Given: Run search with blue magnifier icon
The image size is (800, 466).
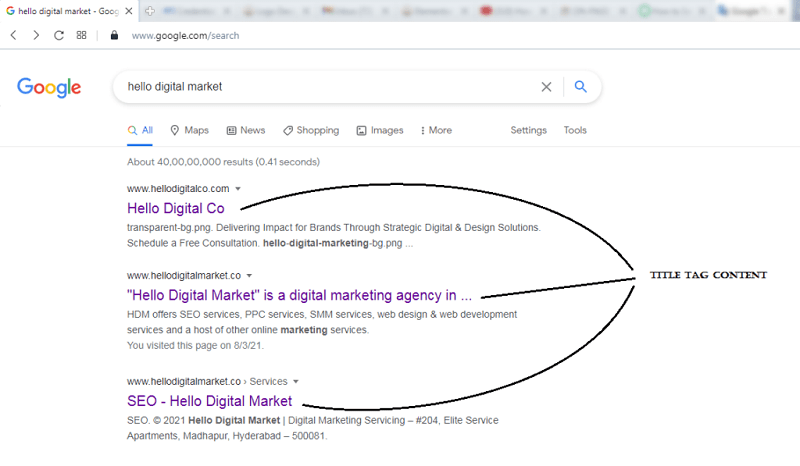Looking at the screenshot, I should click(x=581, y=86).
